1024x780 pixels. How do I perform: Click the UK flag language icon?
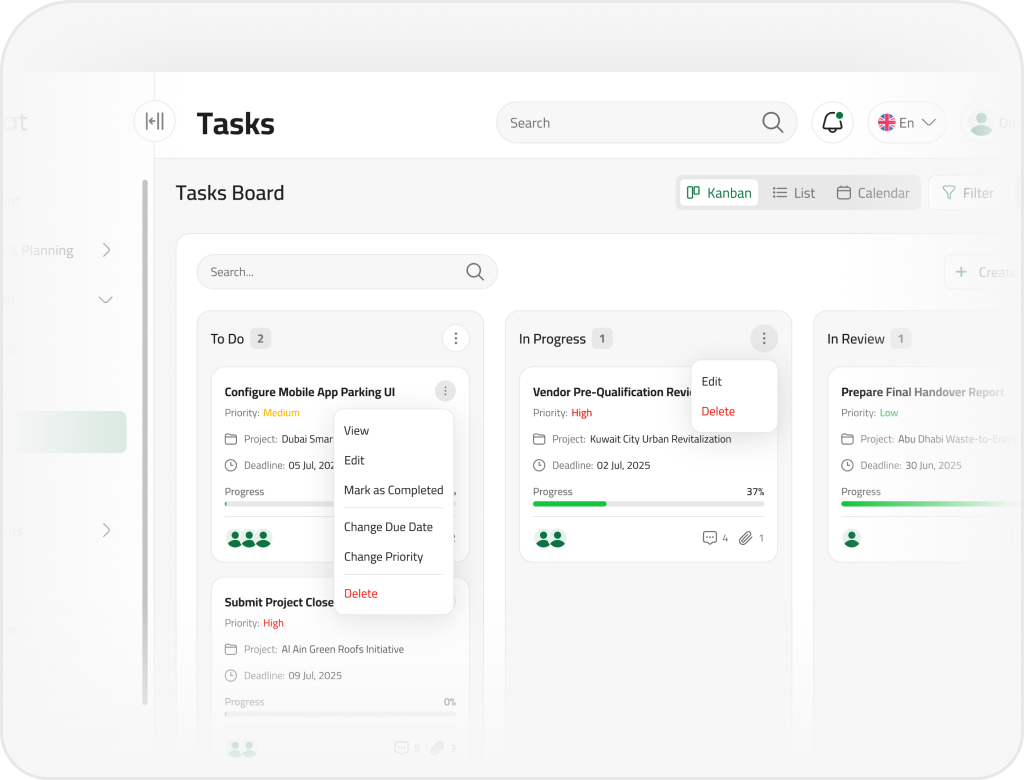887,122
